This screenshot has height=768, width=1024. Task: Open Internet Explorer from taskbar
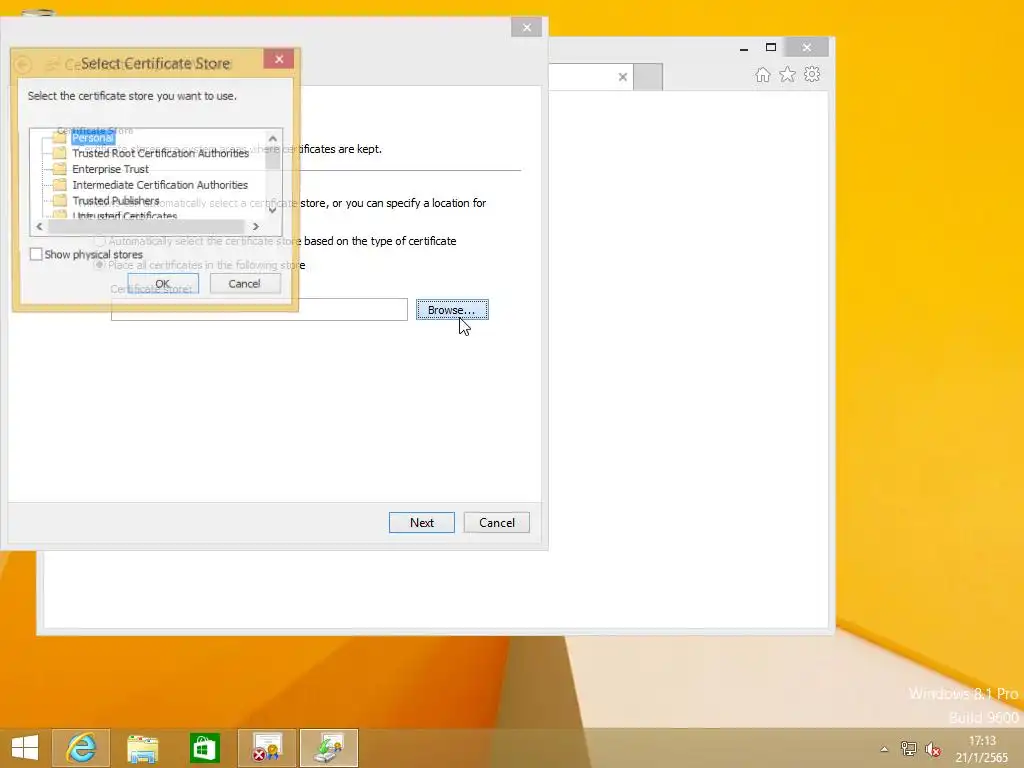[x=81, y=748]
